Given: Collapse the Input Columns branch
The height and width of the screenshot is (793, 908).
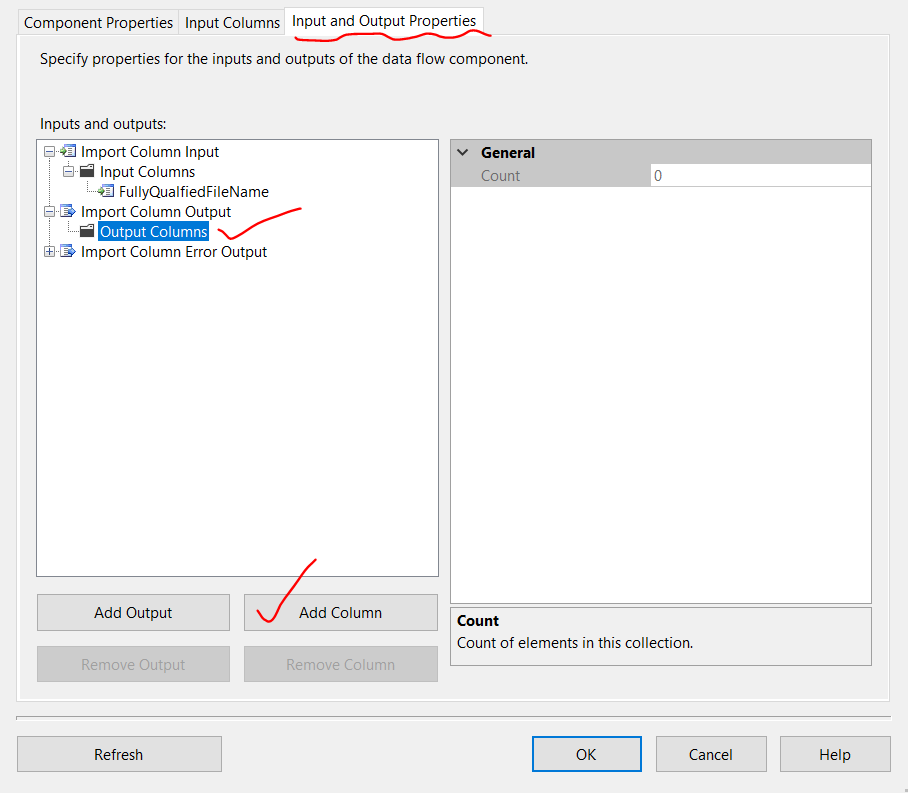Looking at the screenshot, I should coord(68,171).
